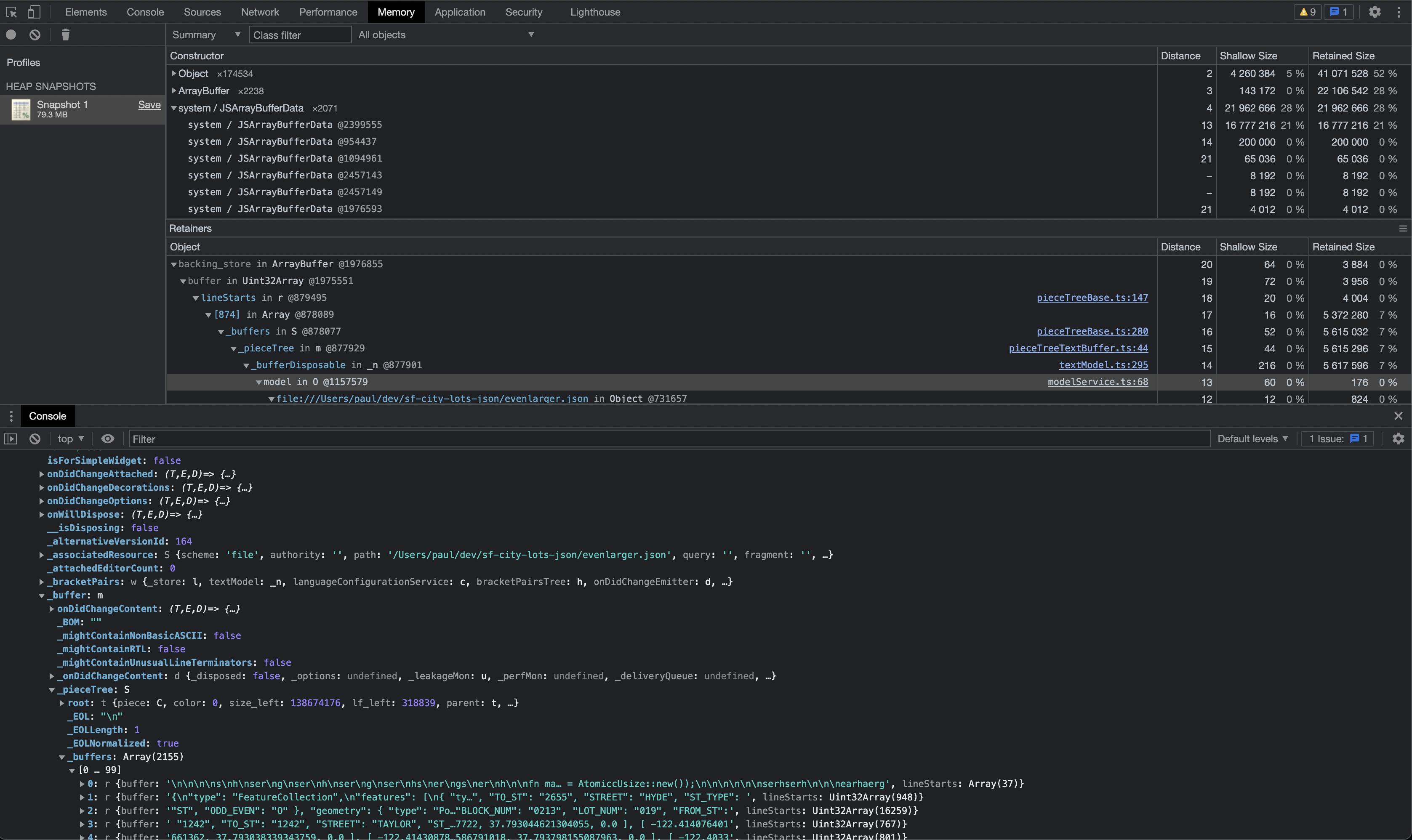This screenshot has height=840, width=1412.
Task: Switch to the Performance tab
Action: click(328, 12)
